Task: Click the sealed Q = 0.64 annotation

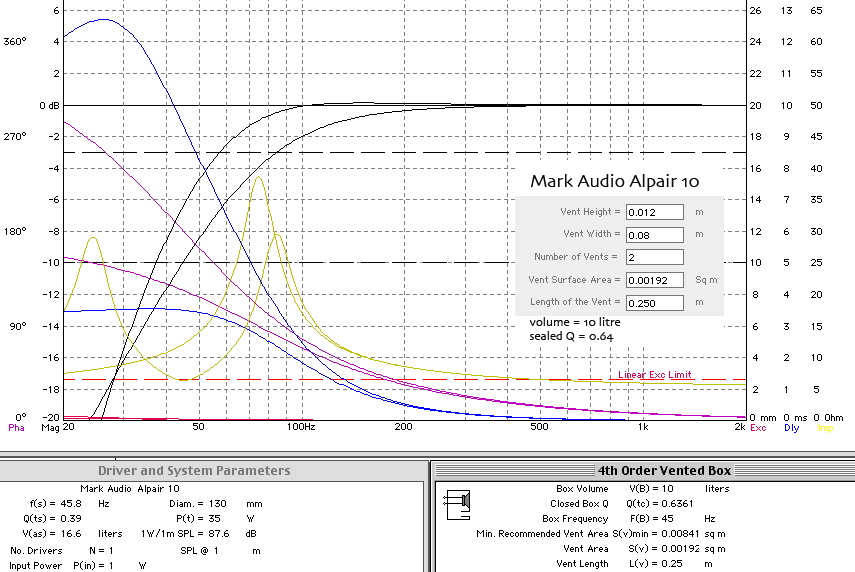Action: [571, 336]
